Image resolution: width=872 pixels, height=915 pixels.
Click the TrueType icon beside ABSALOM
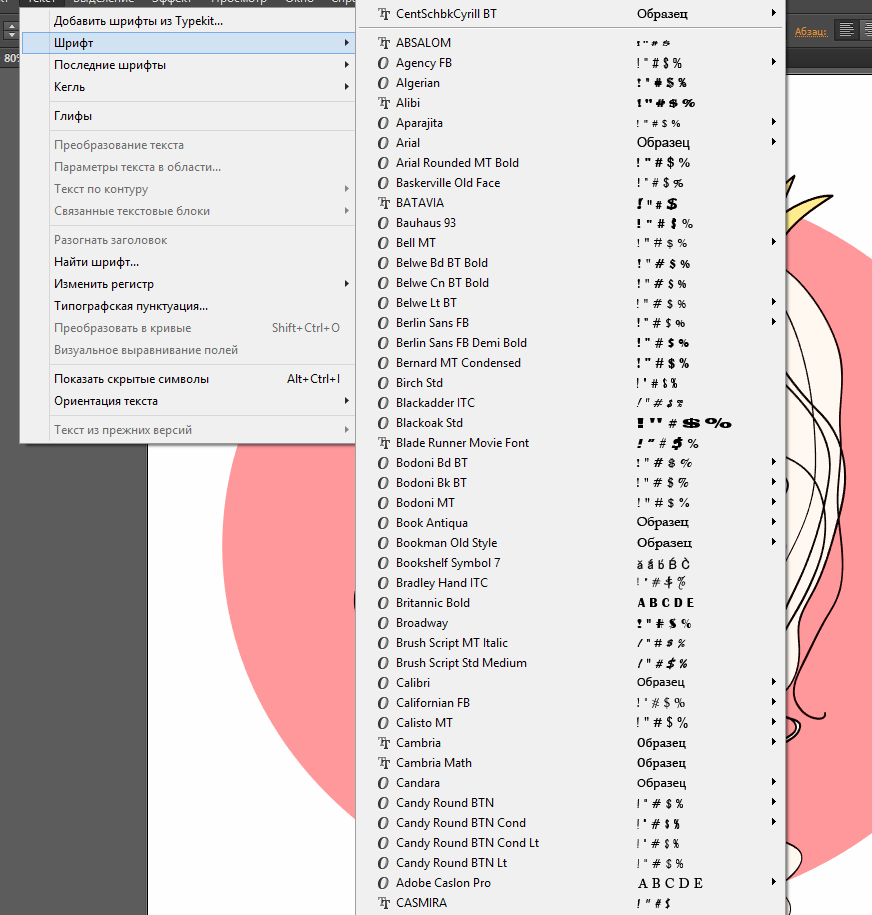(383, 43)
